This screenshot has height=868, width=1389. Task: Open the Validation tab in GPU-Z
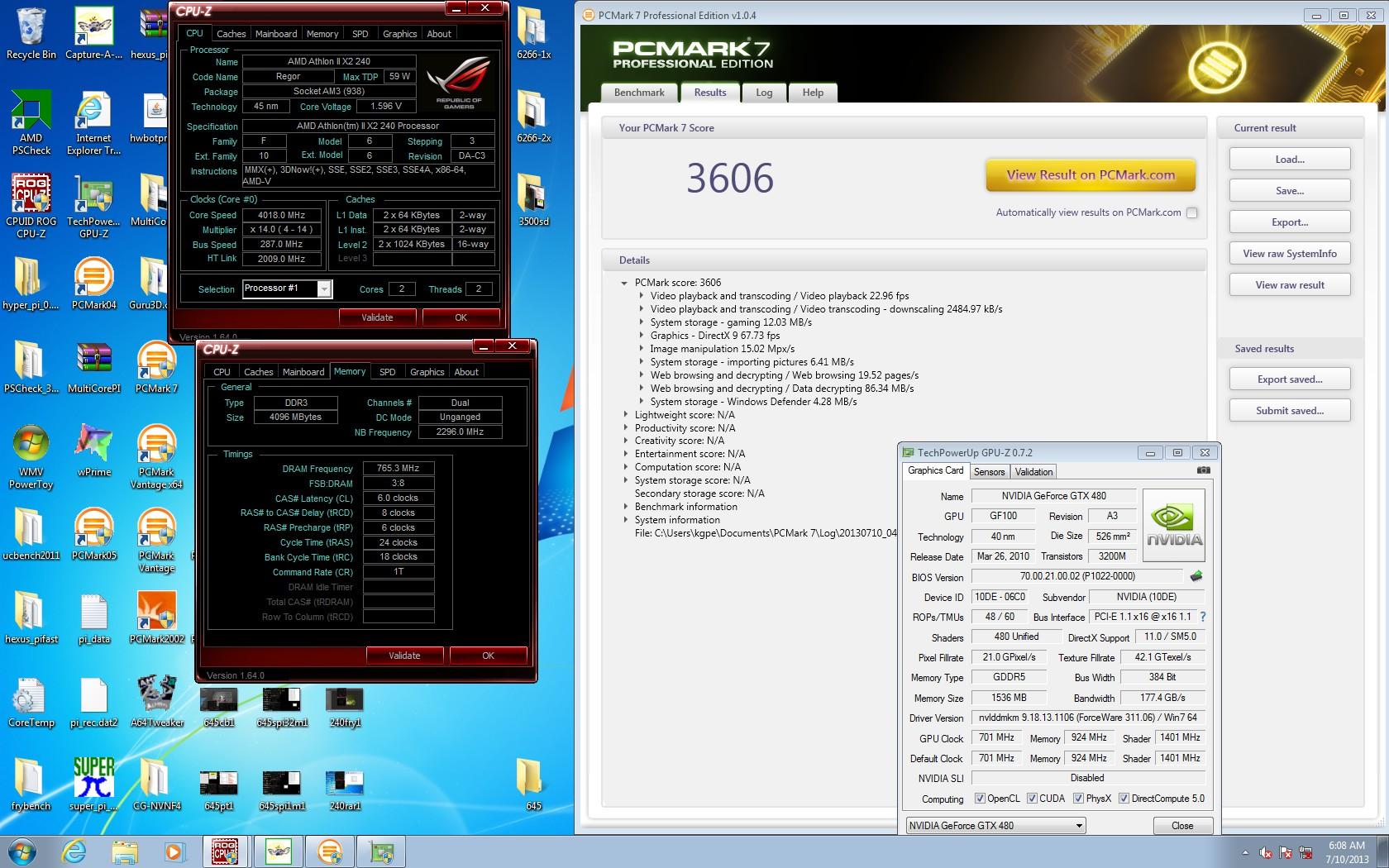tap(1033, 472)
